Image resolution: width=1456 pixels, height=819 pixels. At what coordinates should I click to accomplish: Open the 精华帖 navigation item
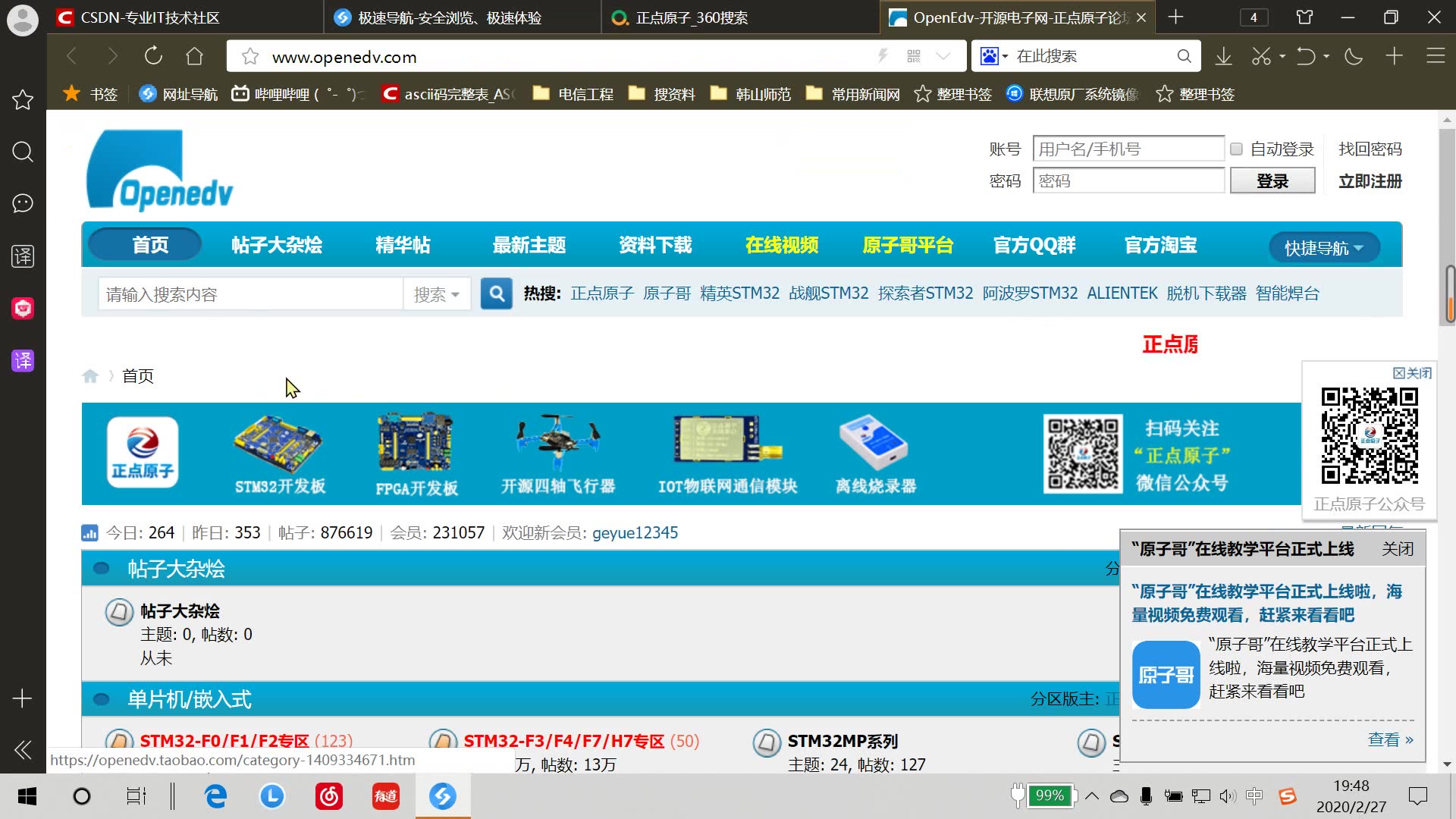403,245
